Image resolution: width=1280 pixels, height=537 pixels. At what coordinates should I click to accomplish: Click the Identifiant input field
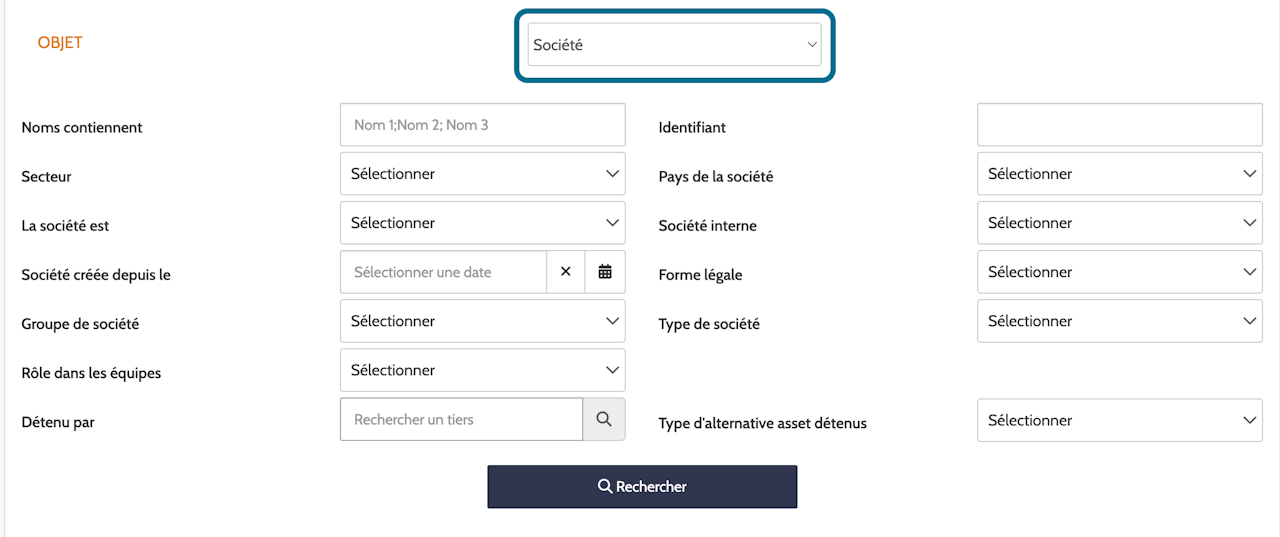pyautogui.click(x=1120, y=125)
